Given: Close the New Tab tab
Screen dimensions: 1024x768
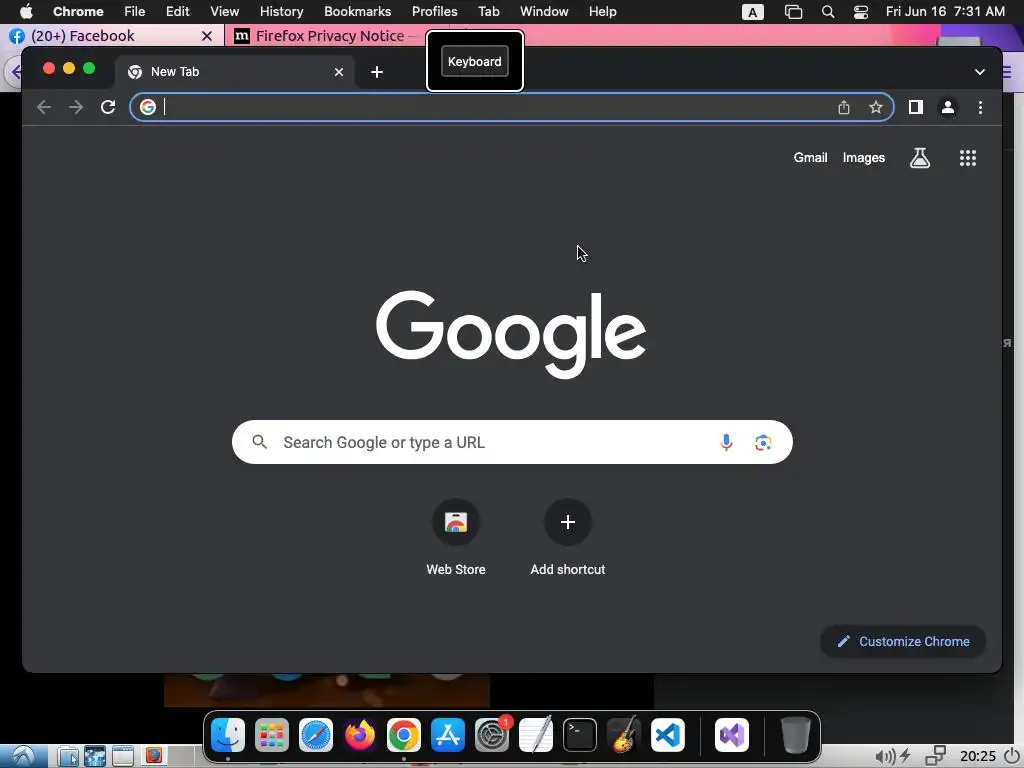Looking at the screenshot, I should click(x=338, y=72).
